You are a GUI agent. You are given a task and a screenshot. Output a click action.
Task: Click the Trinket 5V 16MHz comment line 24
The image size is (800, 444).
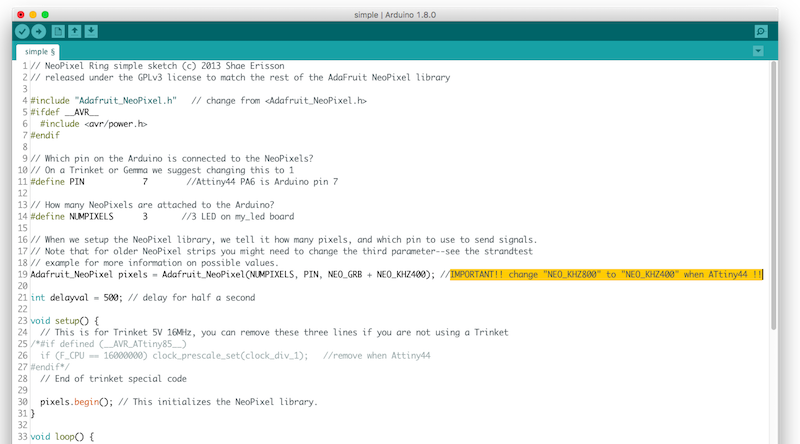coord(274,332)
